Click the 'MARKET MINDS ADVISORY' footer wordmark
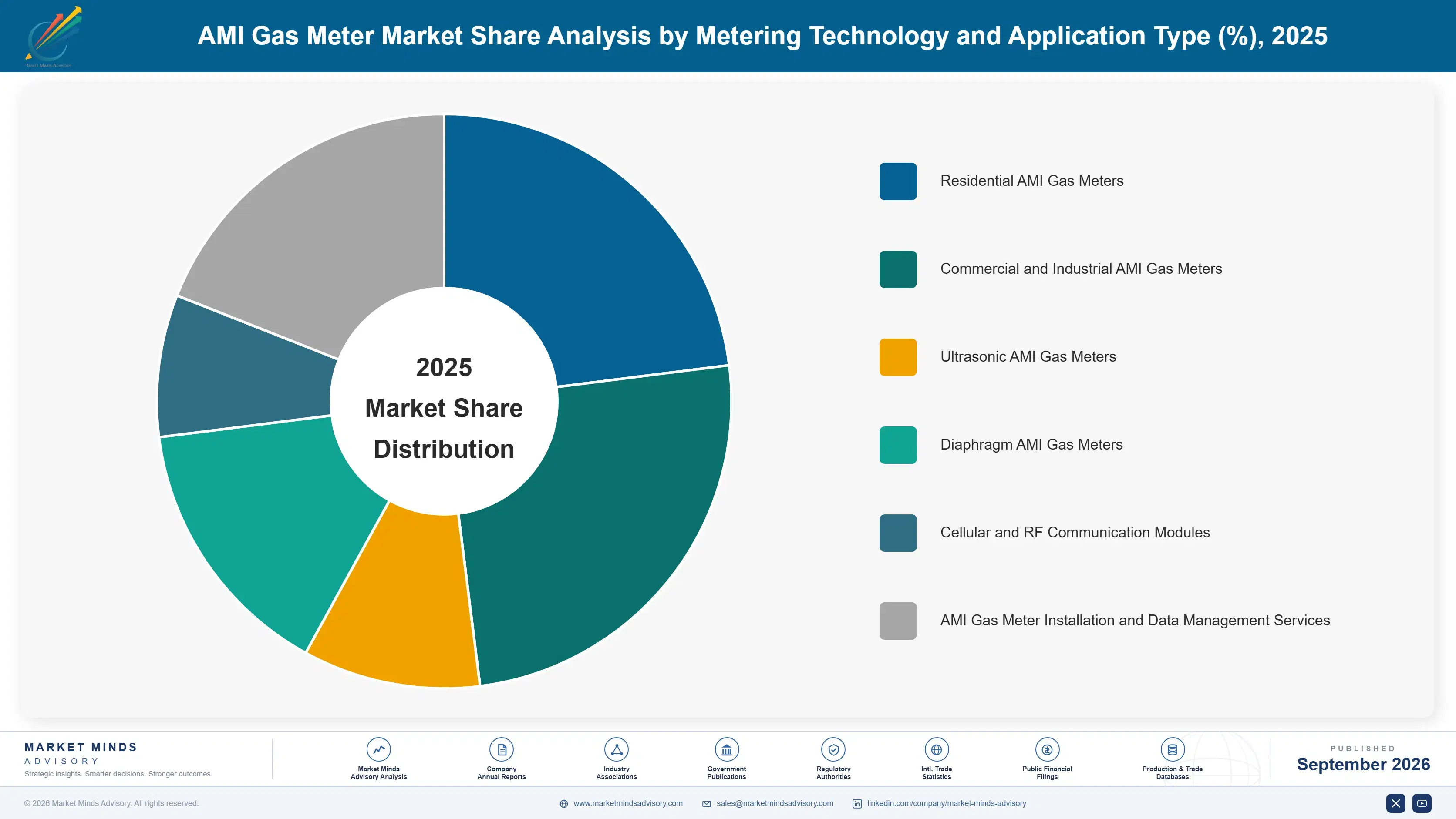This screenshot has width=1456, height=819. (81, 753)
